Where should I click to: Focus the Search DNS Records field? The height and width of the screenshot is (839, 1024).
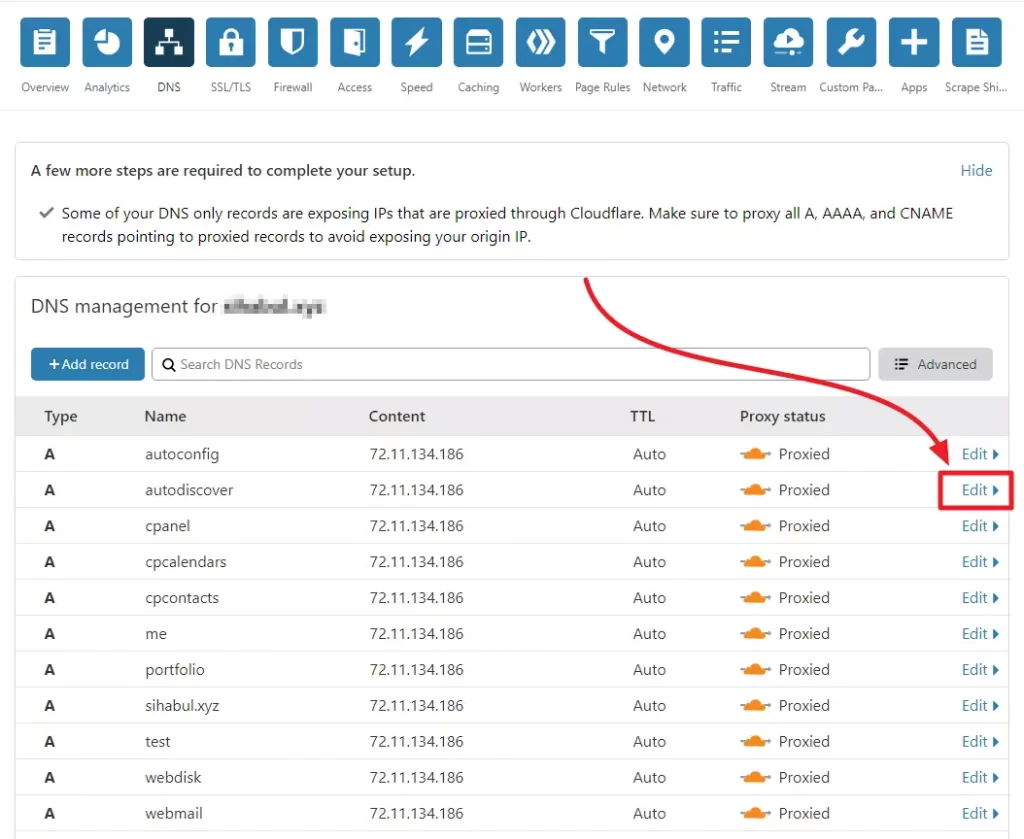[x=511, y=364]
